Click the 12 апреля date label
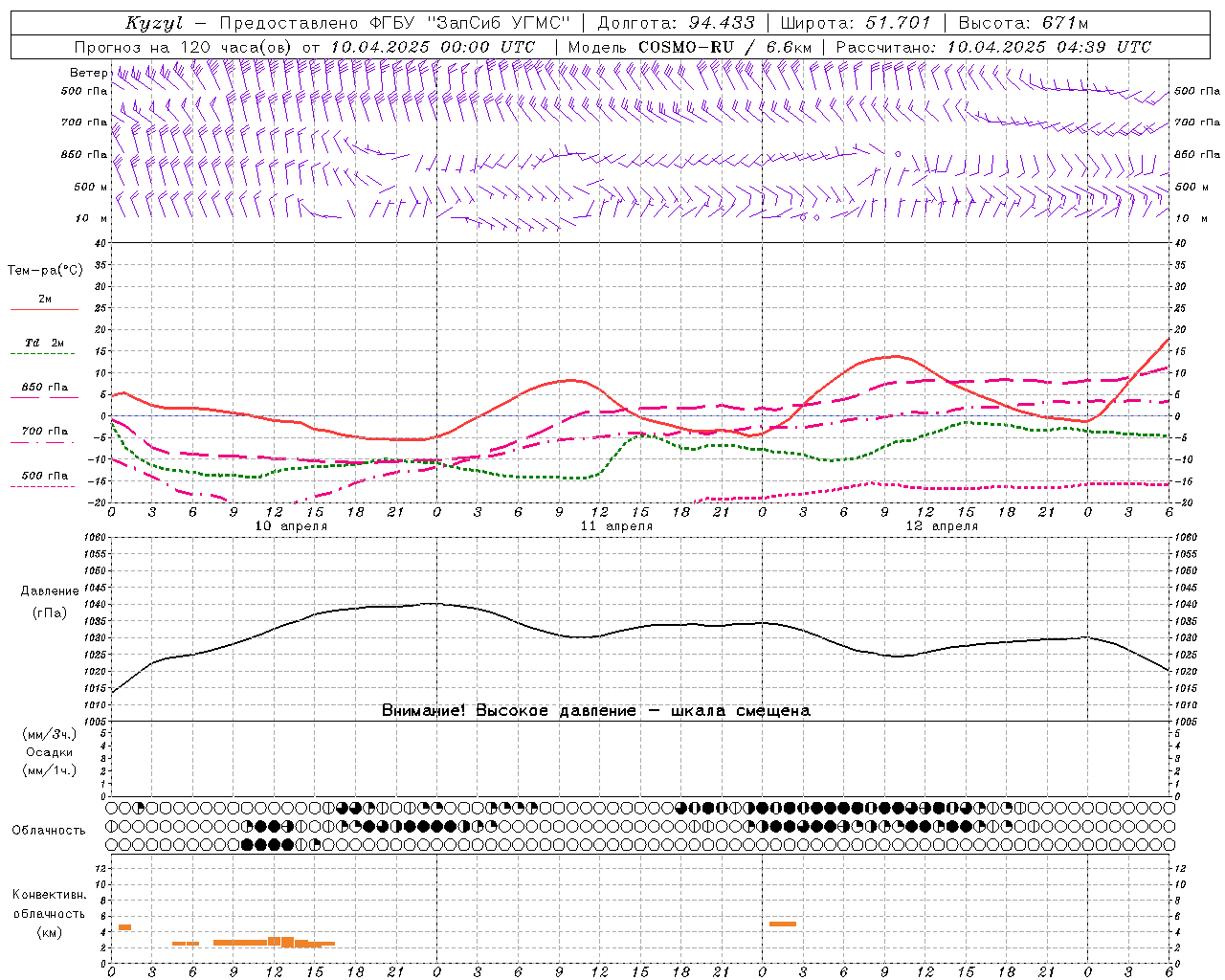 click(942, 526)
